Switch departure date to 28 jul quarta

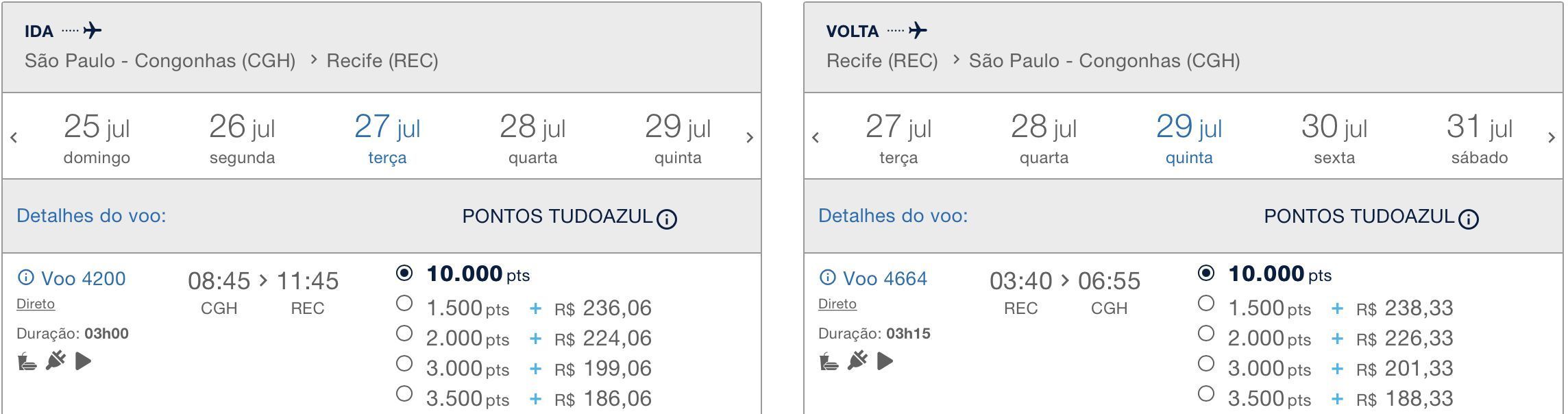click(x=532, y=138)
